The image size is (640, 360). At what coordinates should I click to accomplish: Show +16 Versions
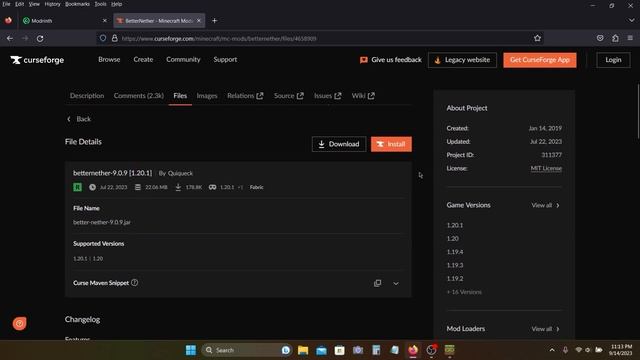point(464,292)
